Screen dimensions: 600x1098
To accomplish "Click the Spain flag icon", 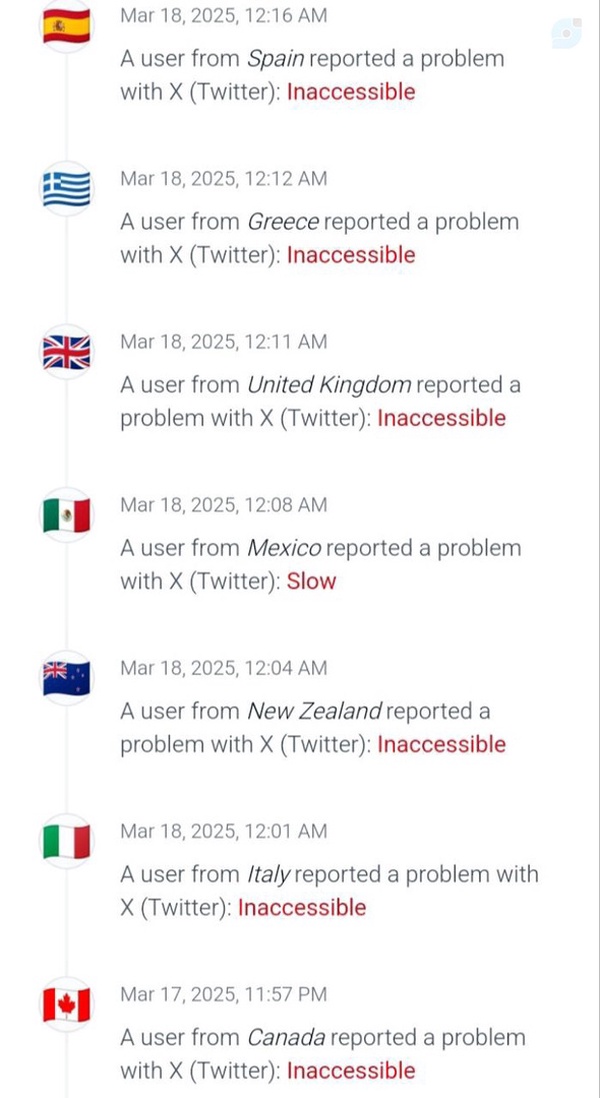I will (67, 26).
